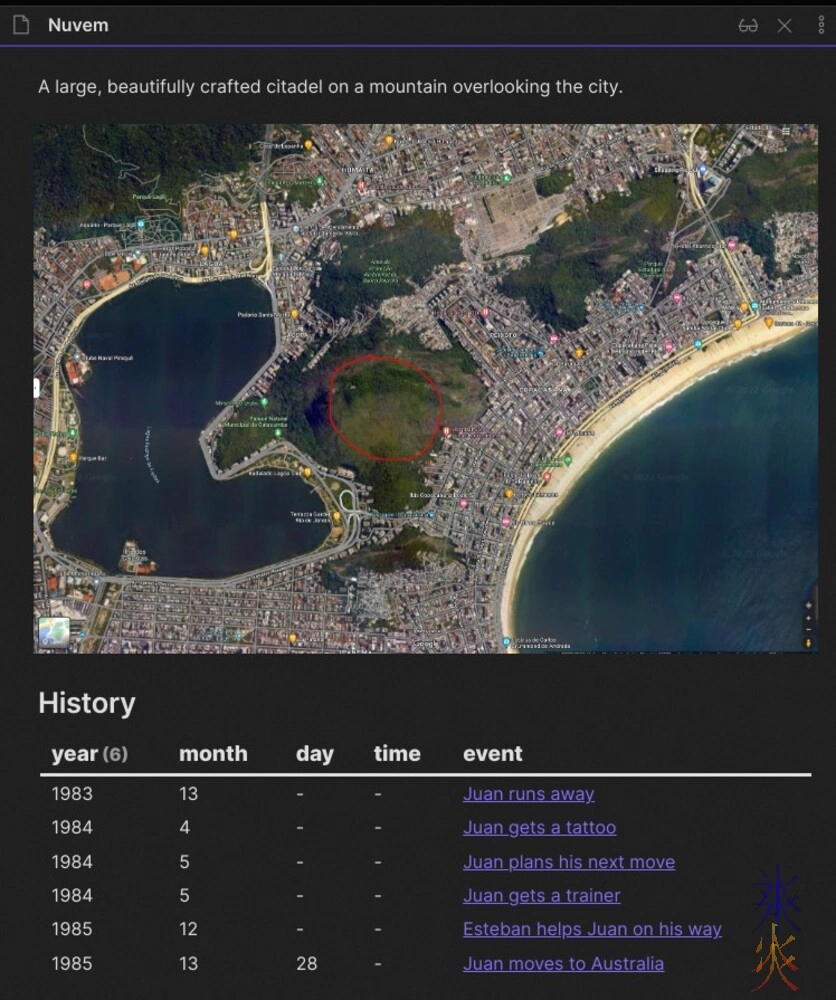Follow the 'Juan plans his next move' link
The width and height of the screenshot is (836, 1000).
point(568,862)
